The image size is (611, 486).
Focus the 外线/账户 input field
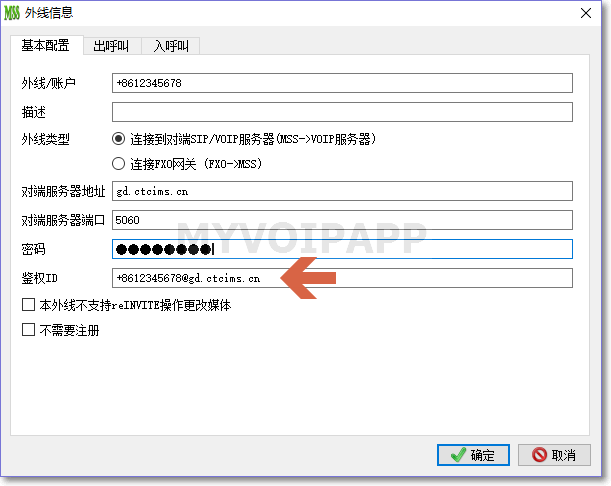coord(341,83)
